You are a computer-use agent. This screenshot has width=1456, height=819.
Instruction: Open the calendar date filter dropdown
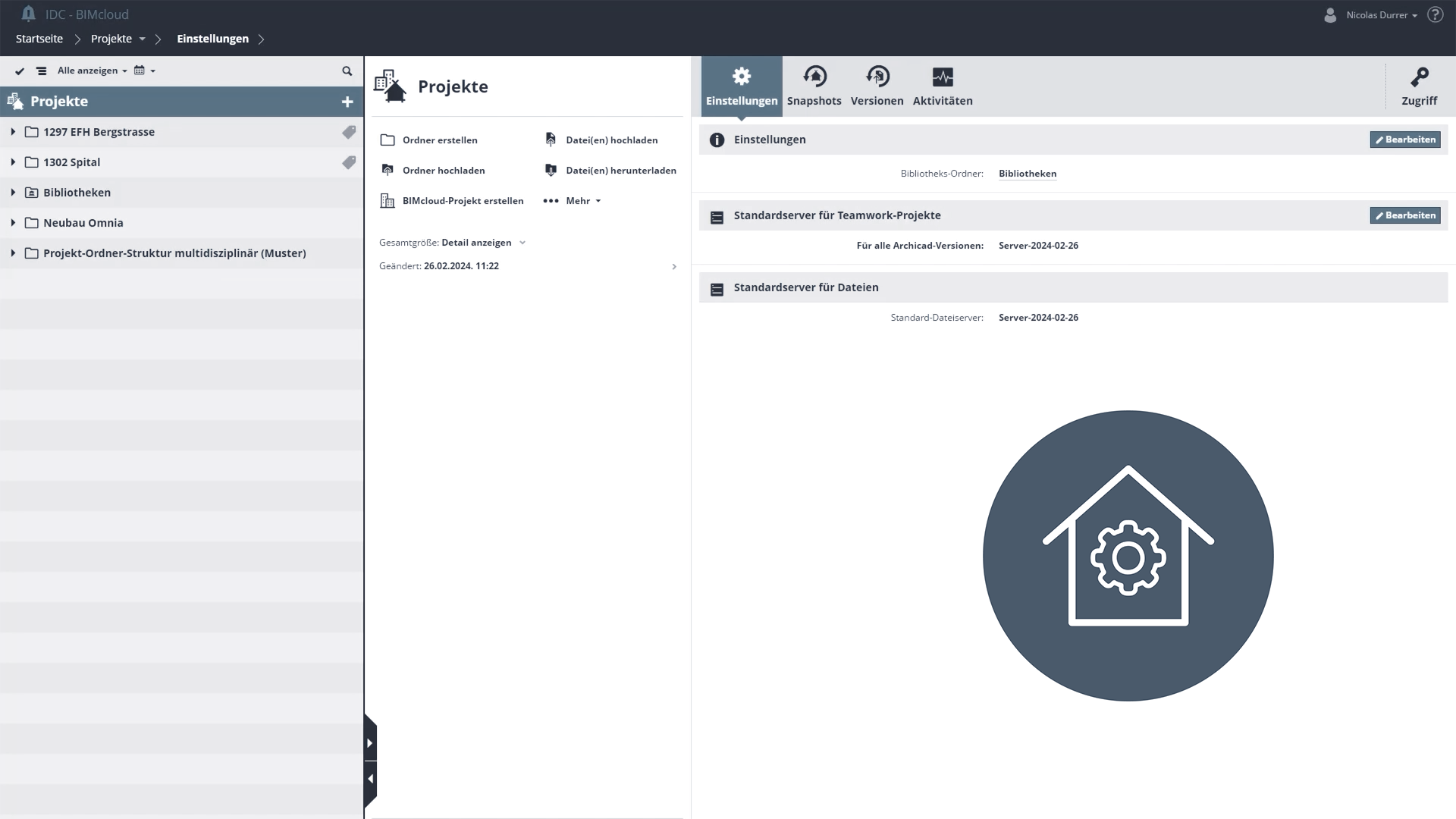145,71
